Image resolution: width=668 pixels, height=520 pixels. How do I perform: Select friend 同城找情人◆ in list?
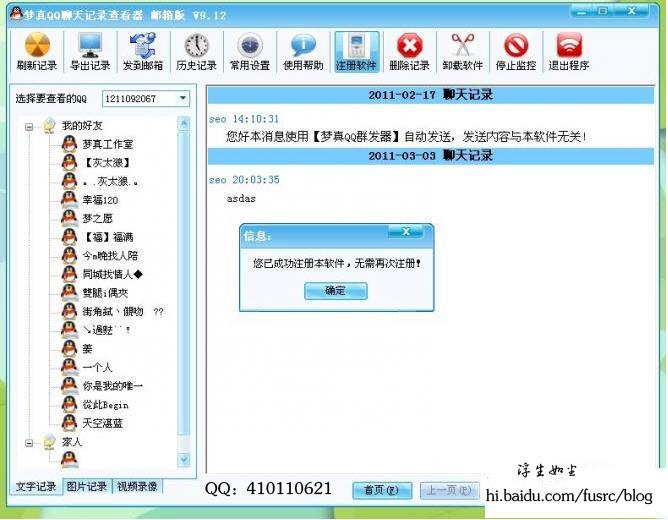pos(112,274)
